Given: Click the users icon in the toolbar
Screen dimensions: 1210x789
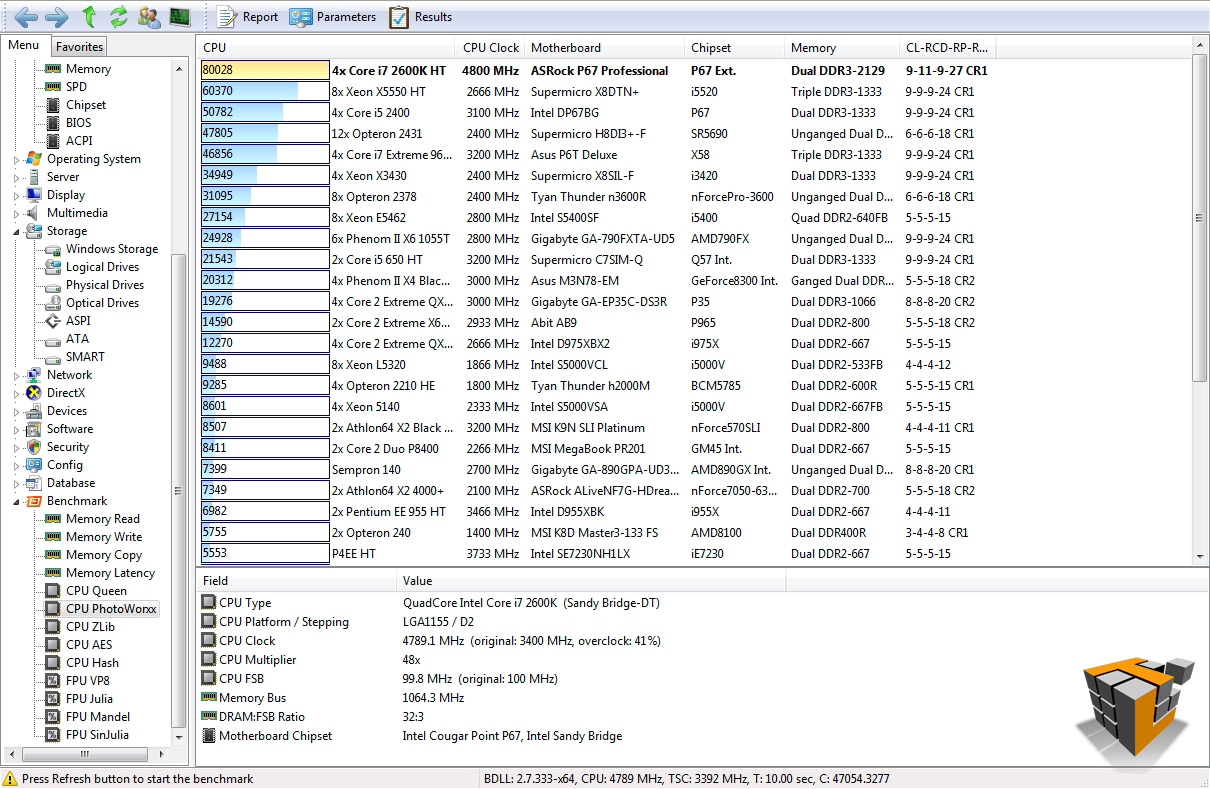Looking at the screenshot, I should click(x=149, y=16).
